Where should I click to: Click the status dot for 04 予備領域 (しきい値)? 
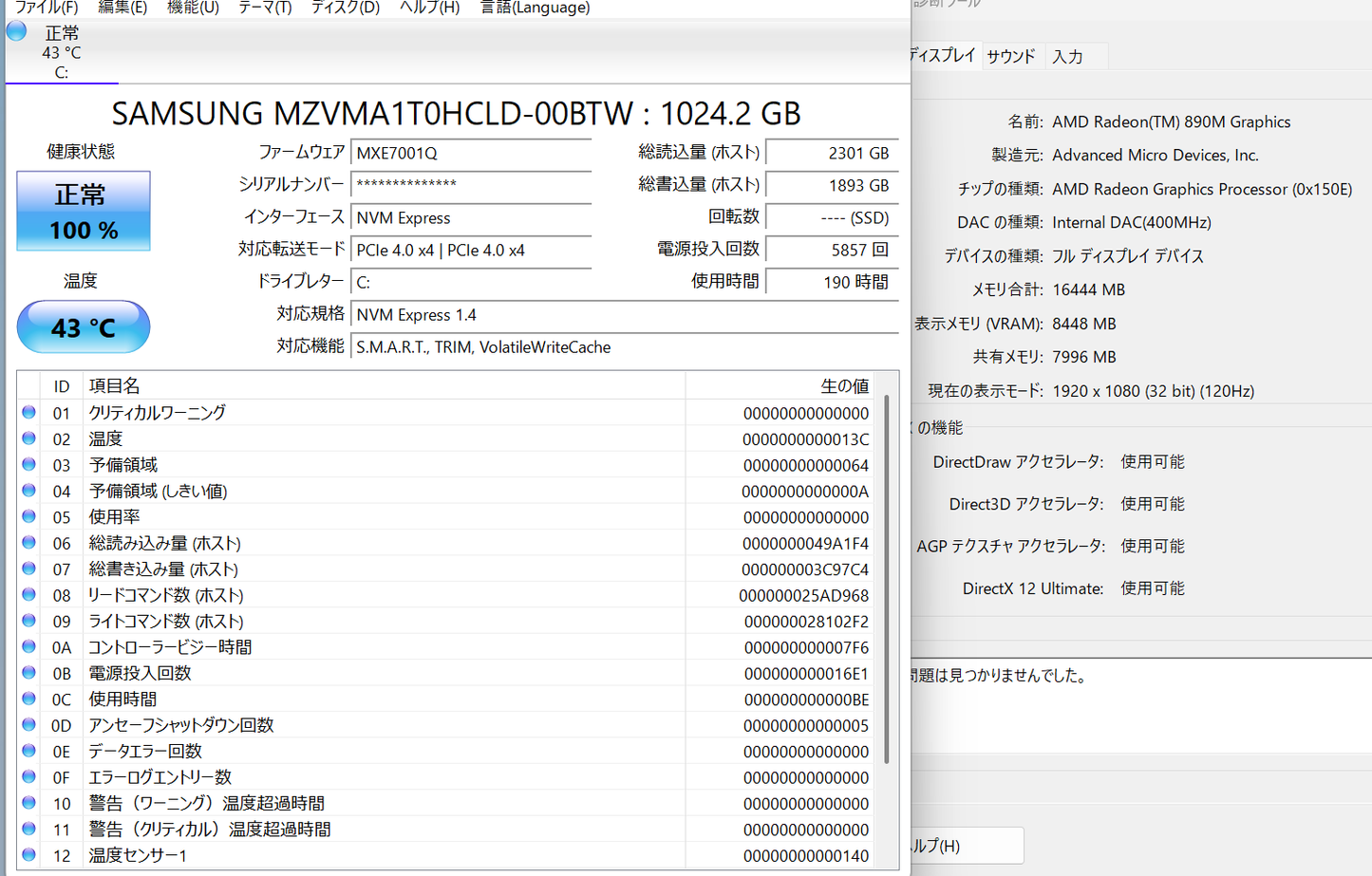point(29,491)
